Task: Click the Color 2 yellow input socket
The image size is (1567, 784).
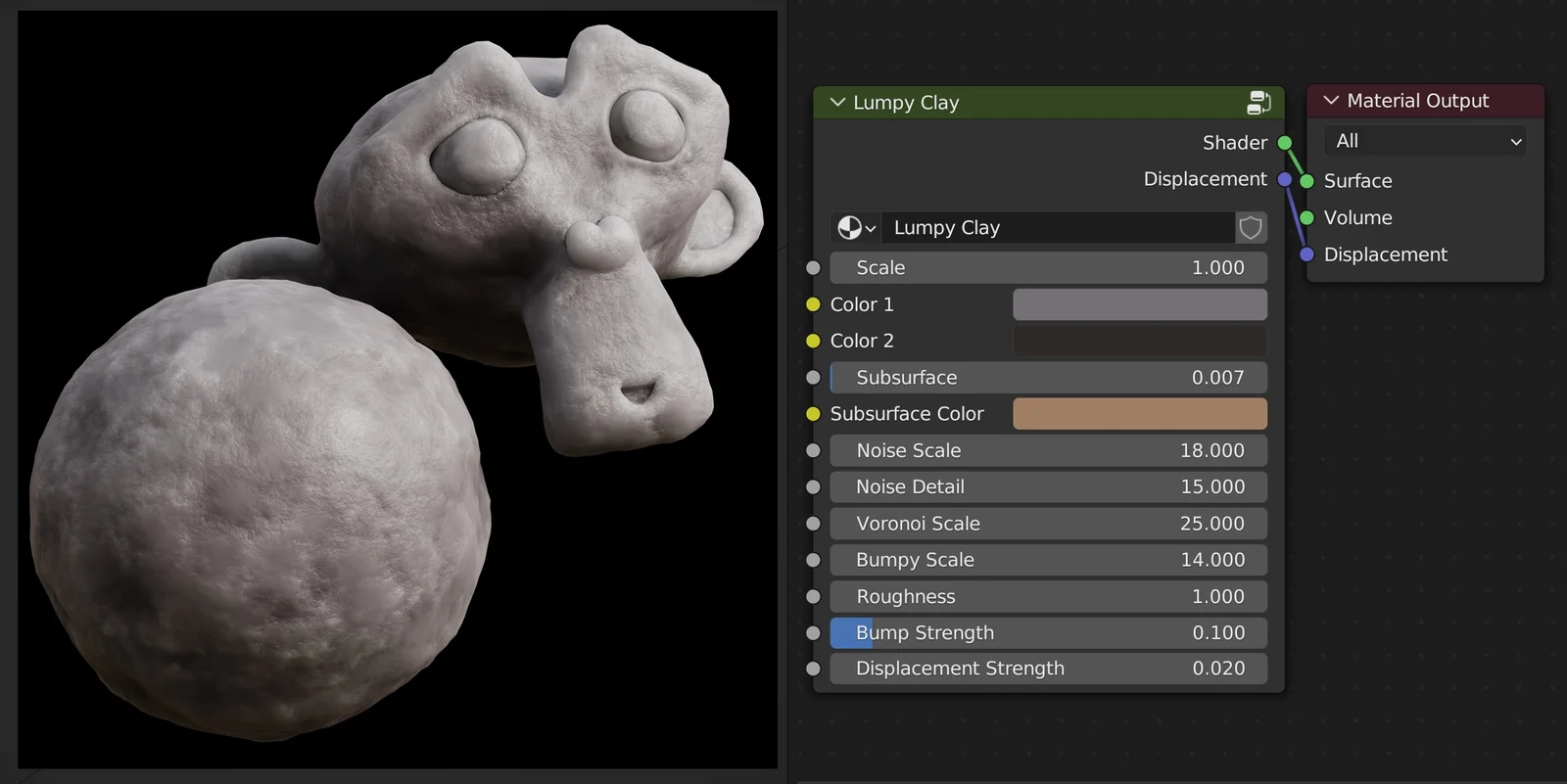Action: point(813,341)
